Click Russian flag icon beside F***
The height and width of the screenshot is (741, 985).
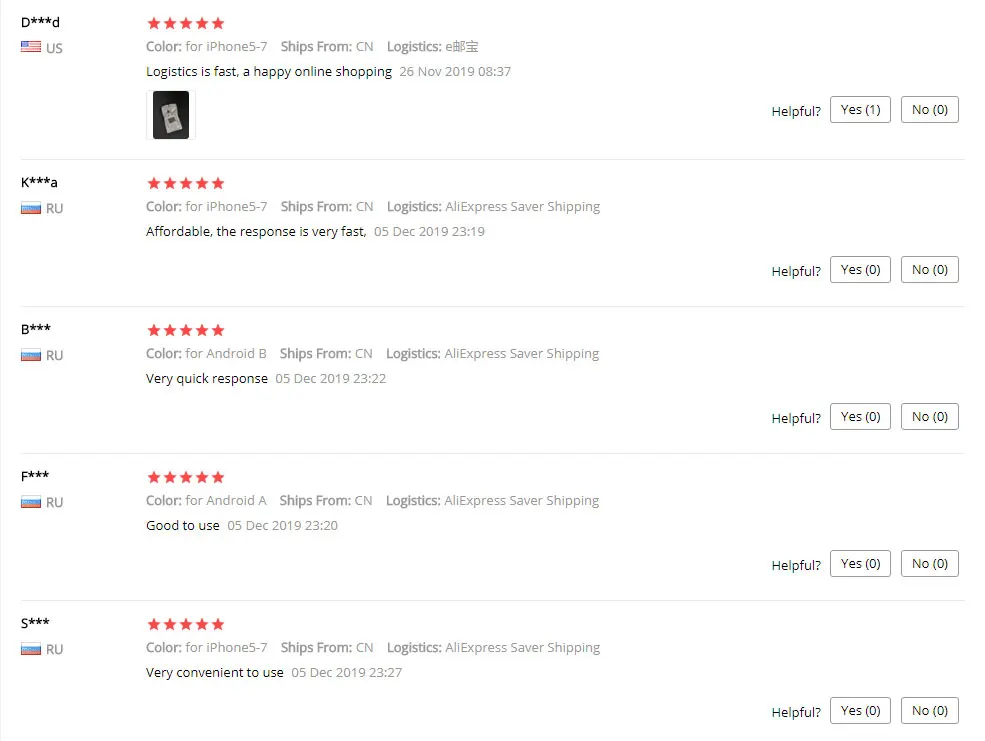pyautogui.click(x=31, y=502)
